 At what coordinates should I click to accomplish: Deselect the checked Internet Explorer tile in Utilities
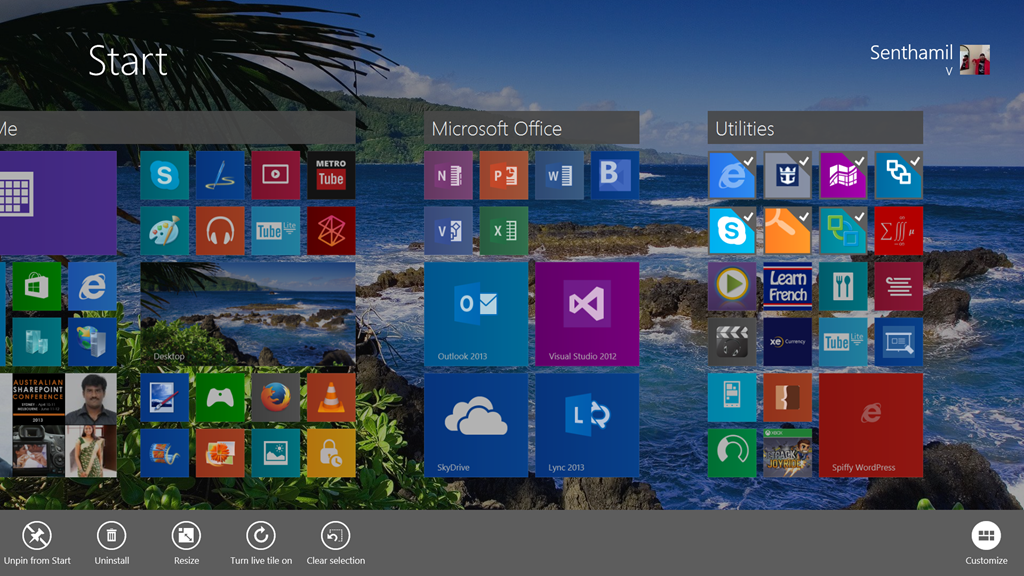pos(732,175)
